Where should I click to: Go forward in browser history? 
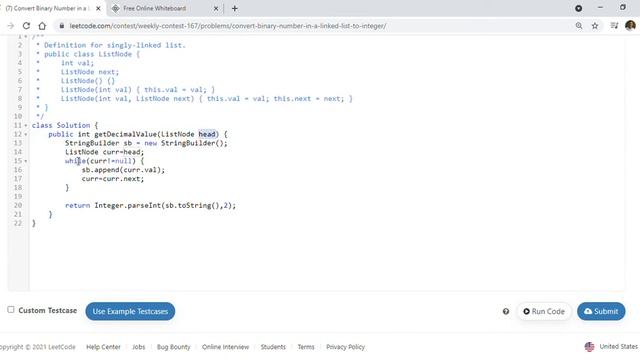(x=11, y=26)
